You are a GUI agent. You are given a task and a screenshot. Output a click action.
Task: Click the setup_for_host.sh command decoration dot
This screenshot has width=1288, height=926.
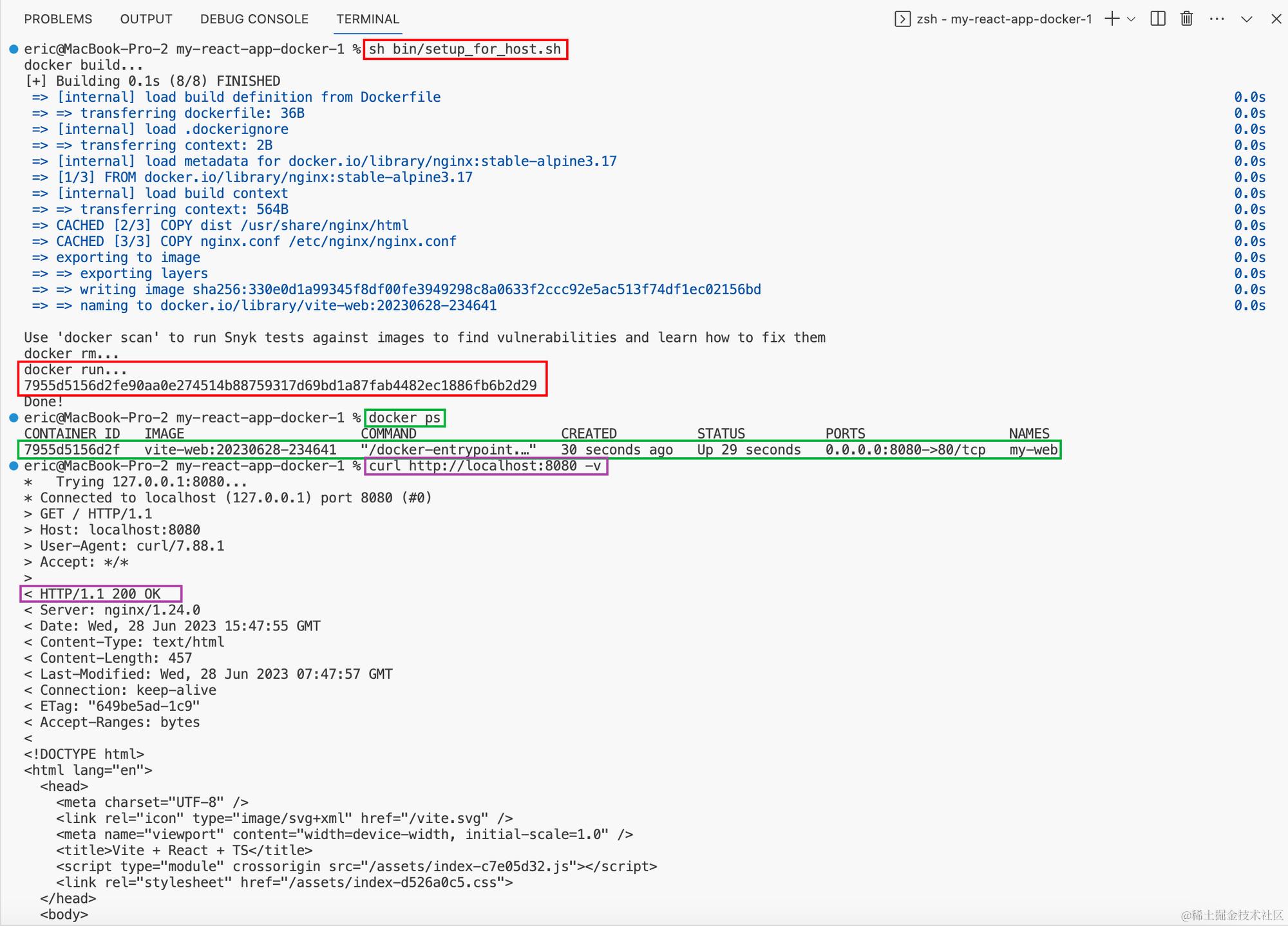[14, 49]
